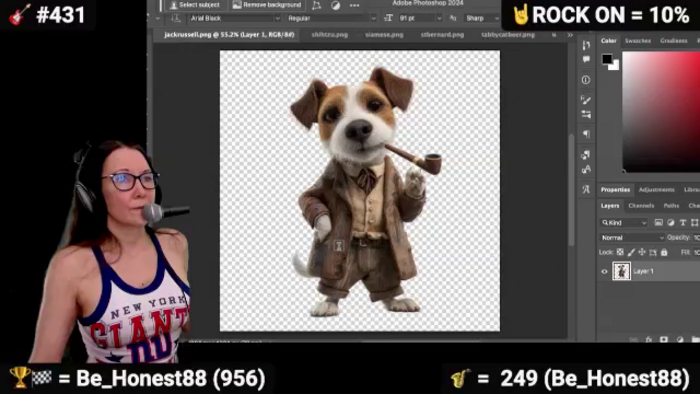Switch to the siamese.png document tab
This screenshot has width=700, height=394.
[384, 35]
